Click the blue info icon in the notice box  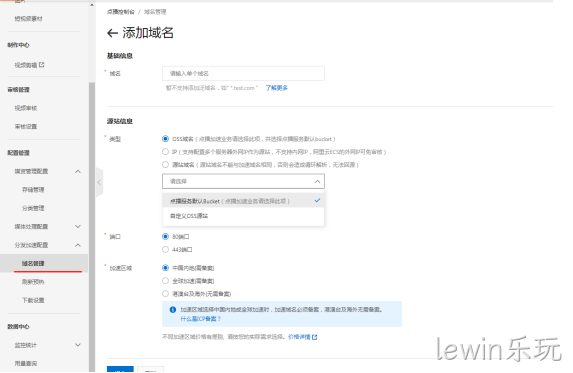pos(173,310)
